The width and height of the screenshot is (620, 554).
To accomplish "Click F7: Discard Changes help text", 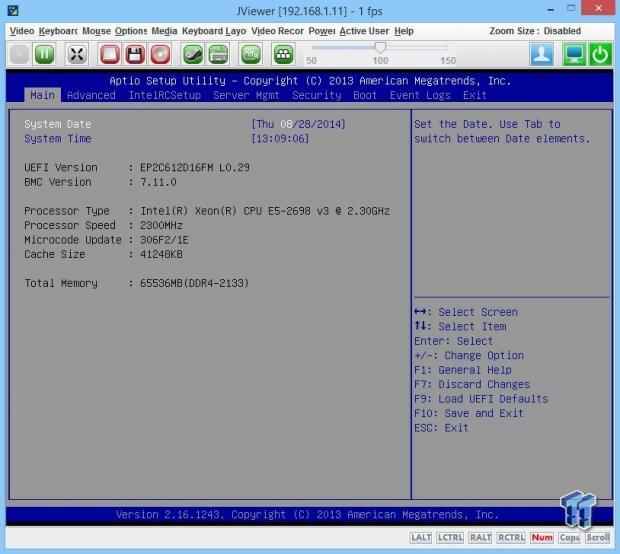I will [x=472, y=384].
